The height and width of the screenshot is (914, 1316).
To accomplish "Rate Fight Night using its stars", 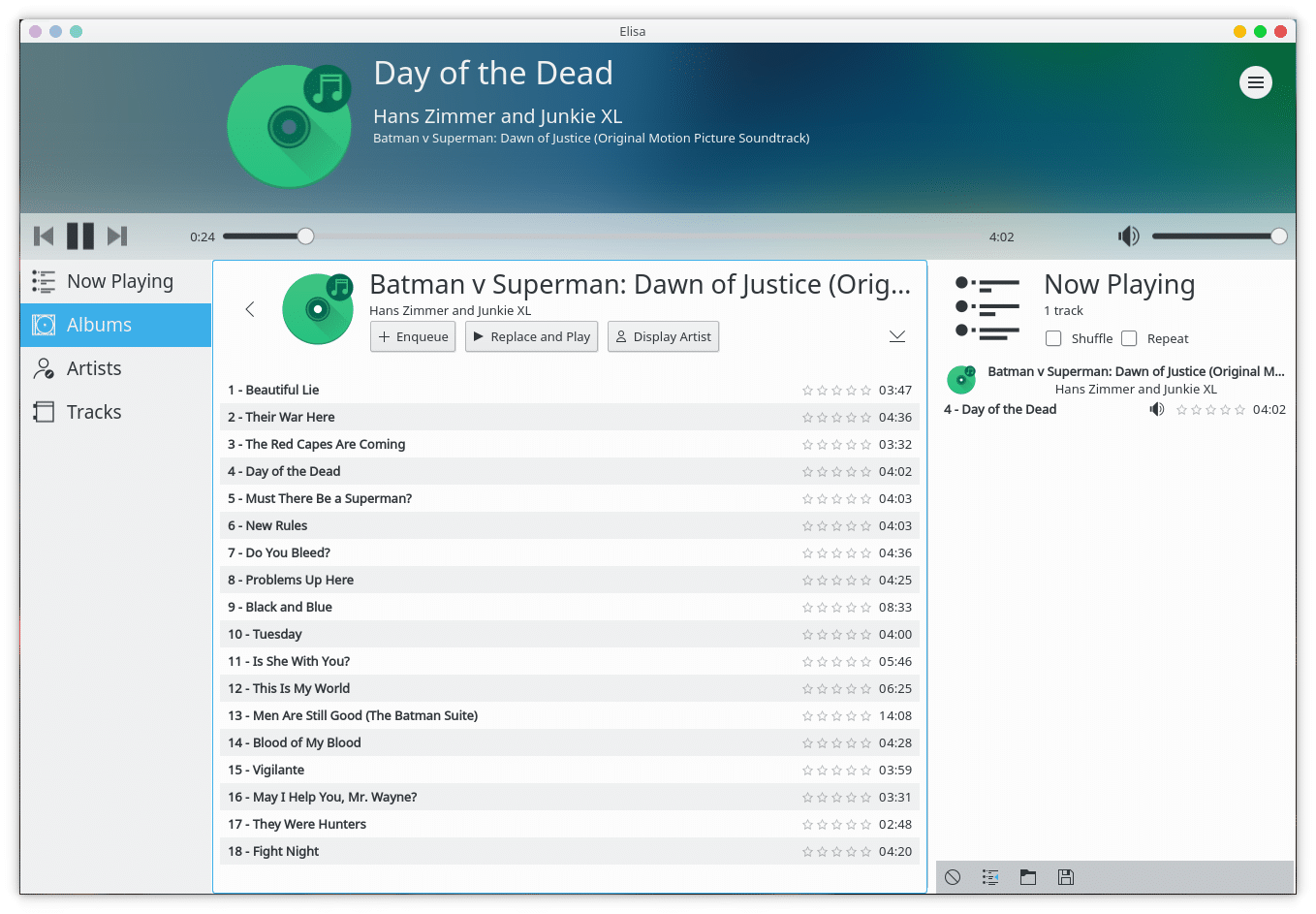I will coord(836,851).
